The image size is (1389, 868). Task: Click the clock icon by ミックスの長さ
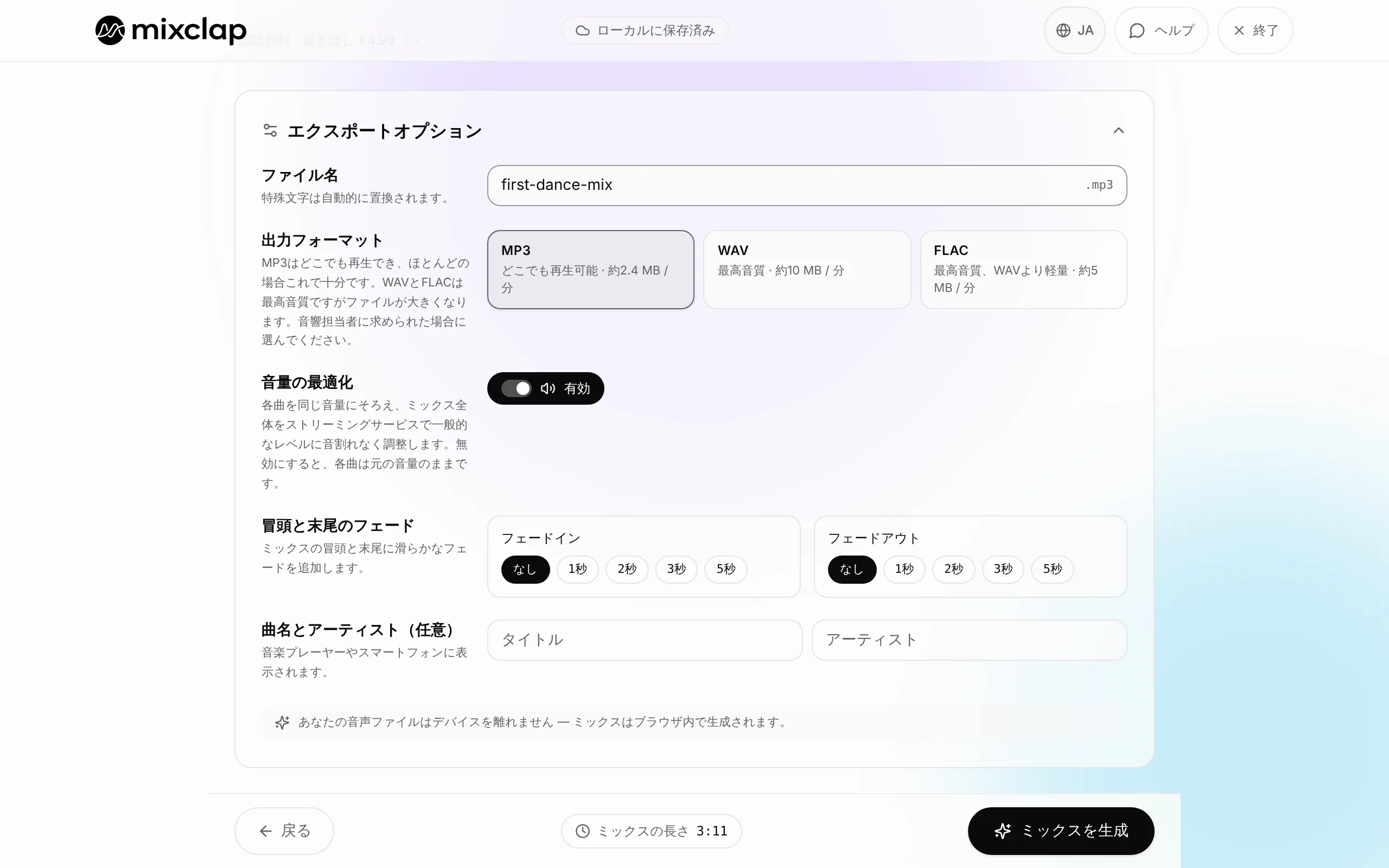583,831
